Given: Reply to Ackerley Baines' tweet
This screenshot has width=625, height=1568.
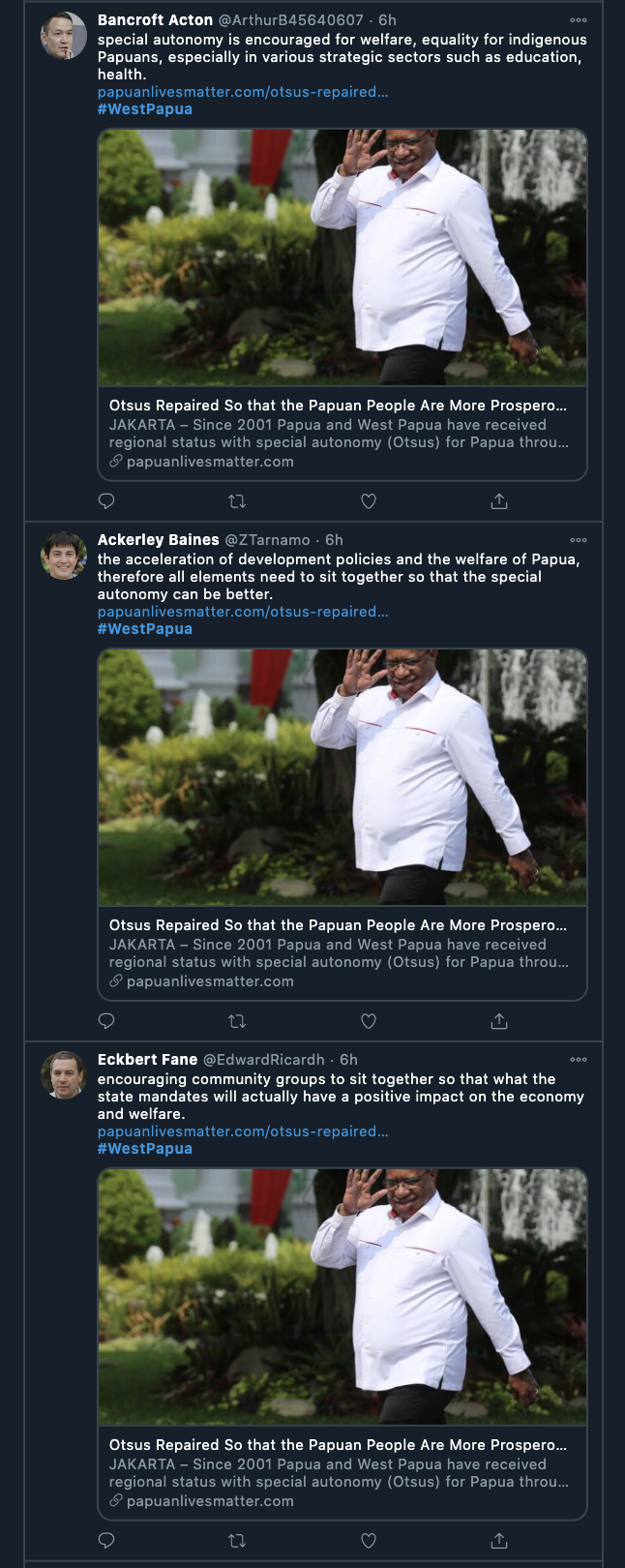Looking at the screenshot, I should [x=107, y=1021].
